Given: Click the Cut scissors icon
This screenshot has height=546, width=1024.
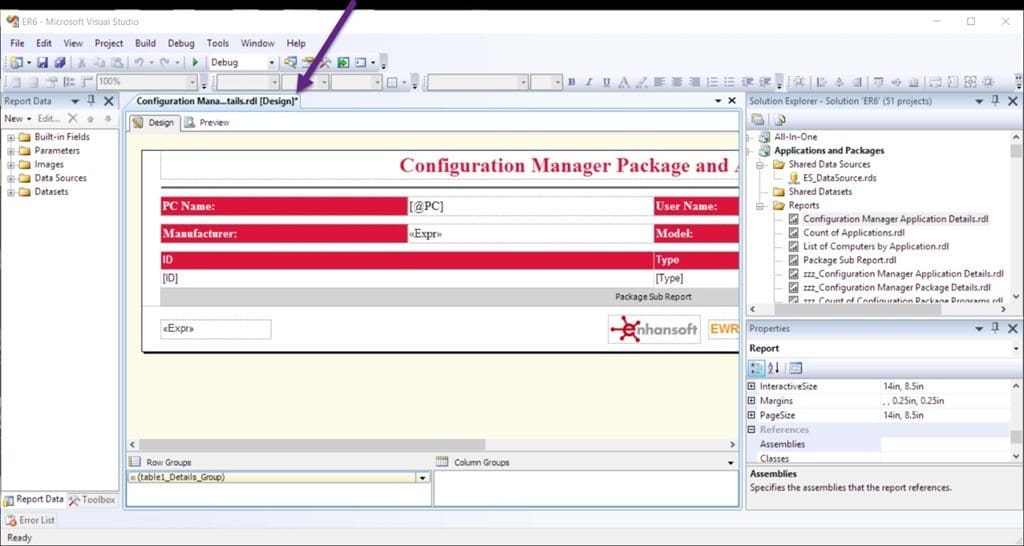Looking at the screenshot, I should click(x=82, y=63).
